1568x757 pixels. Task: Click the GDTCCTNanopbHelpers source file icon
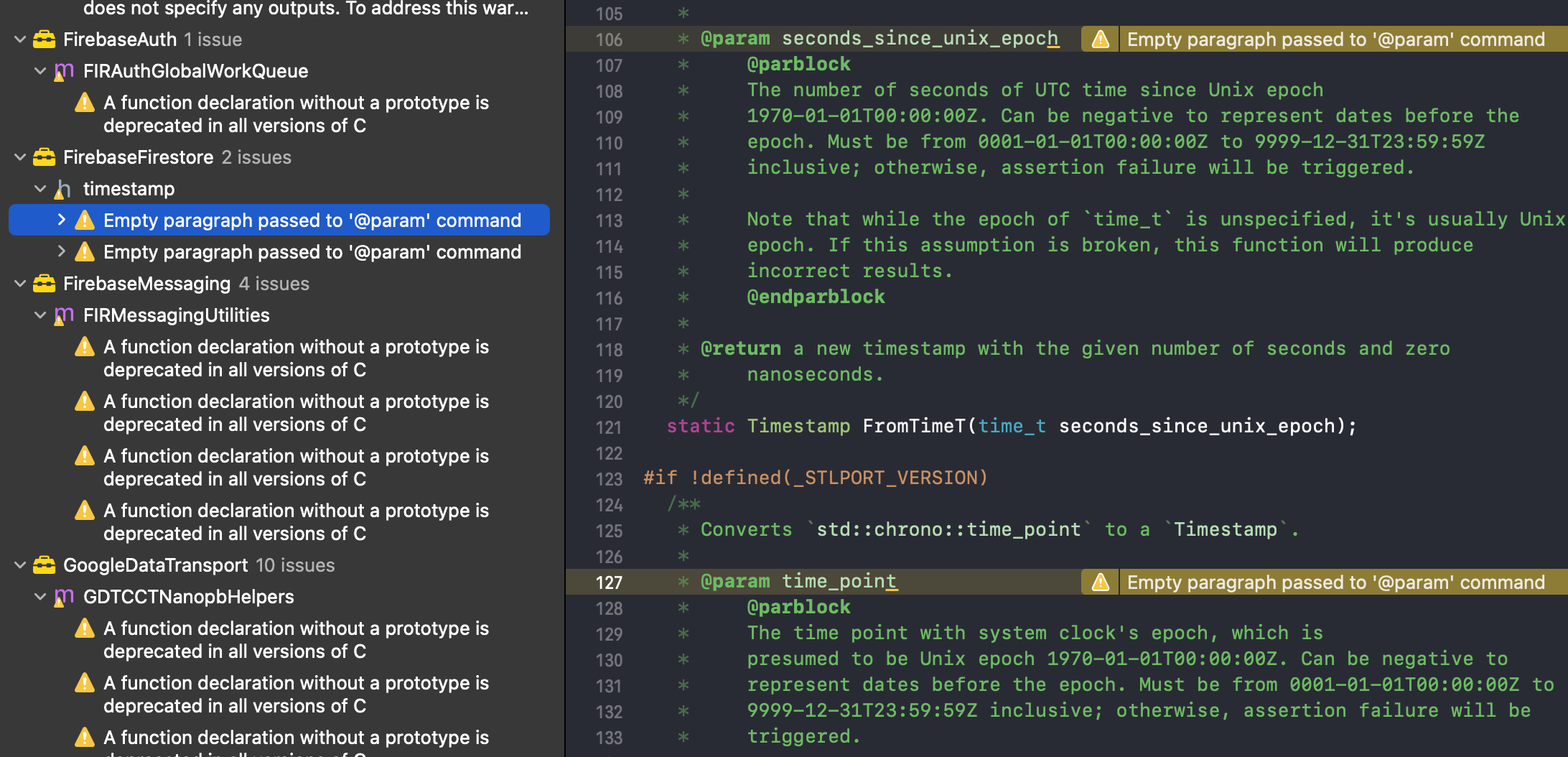coord(64,597)
